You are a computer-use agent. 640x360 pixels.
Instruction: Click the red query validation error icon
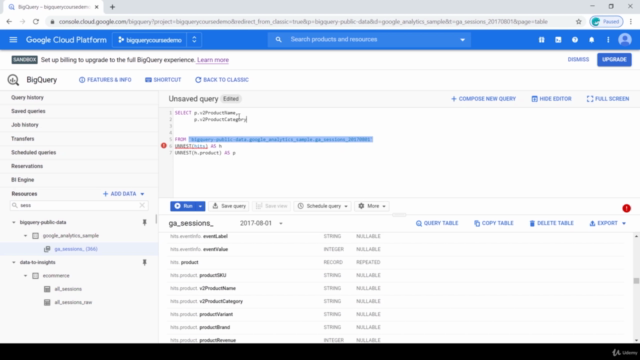(626, 208)
